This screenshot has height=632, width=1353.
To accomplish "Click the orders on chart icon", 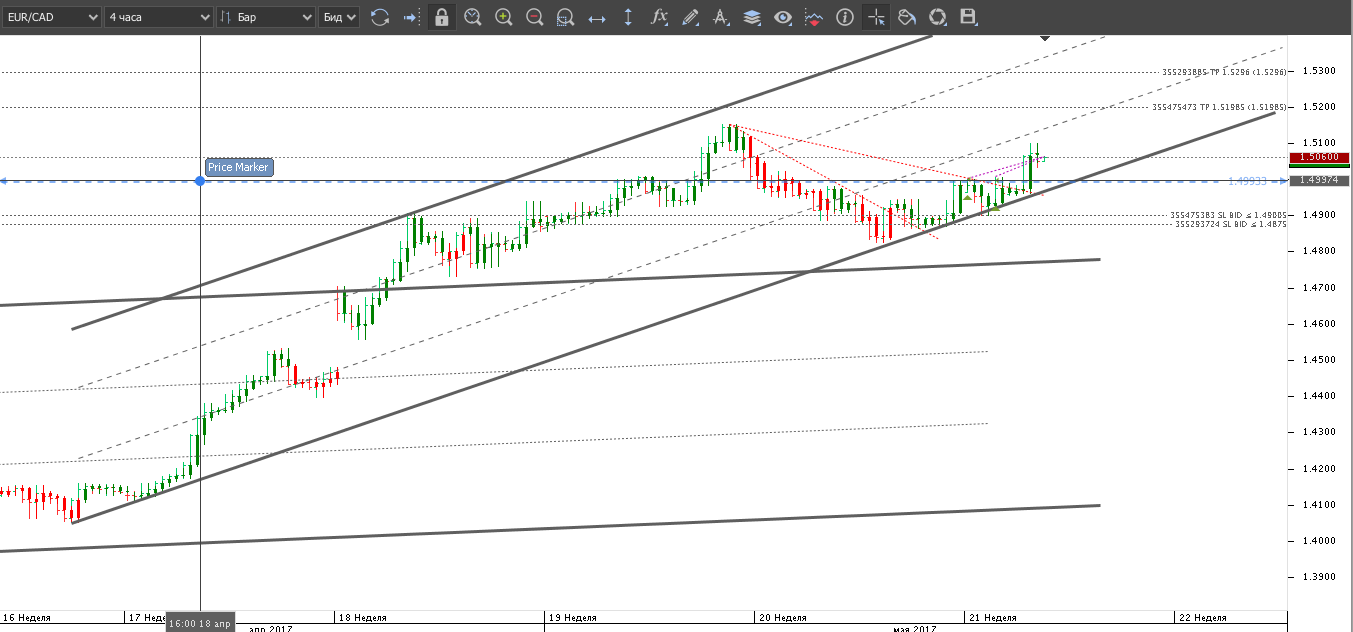I will 814,17.
